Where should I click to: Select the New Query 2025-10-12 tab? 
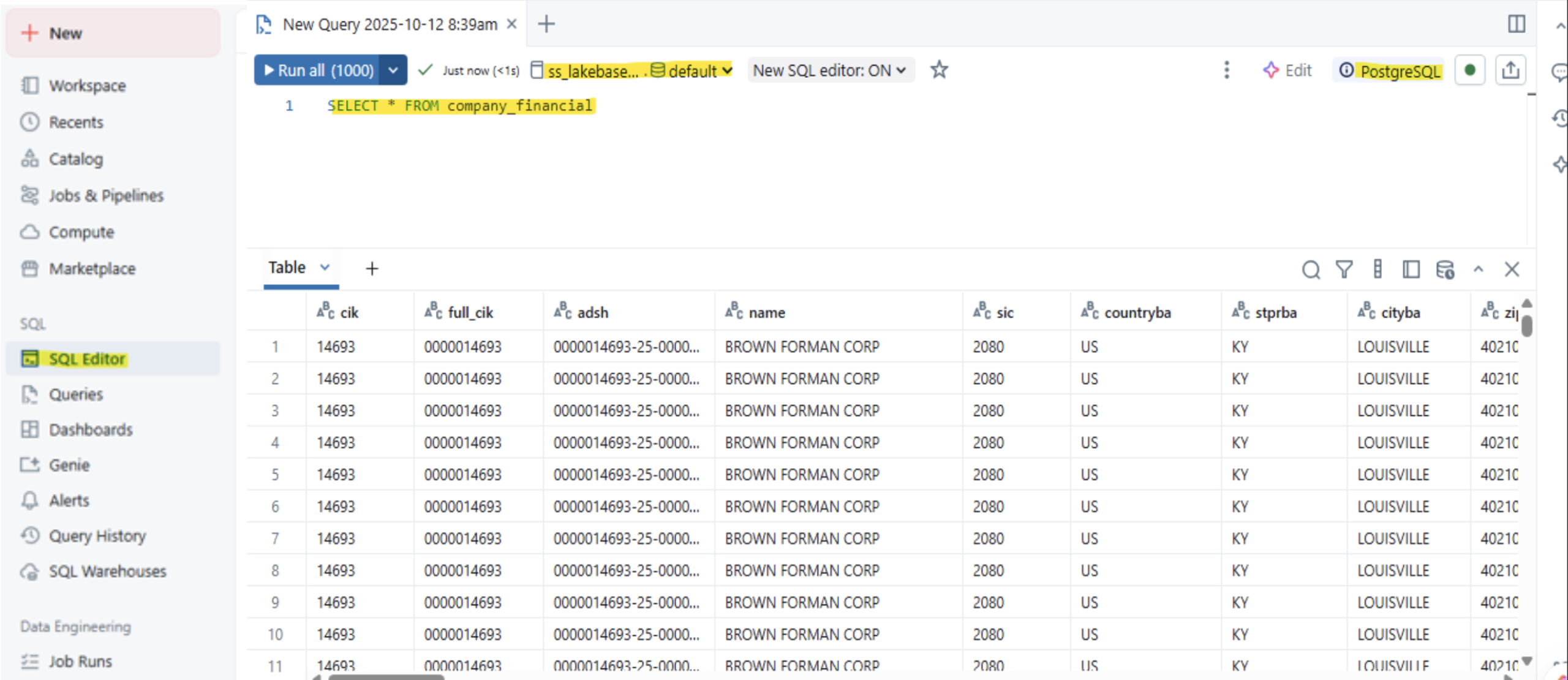click(389, 25)
